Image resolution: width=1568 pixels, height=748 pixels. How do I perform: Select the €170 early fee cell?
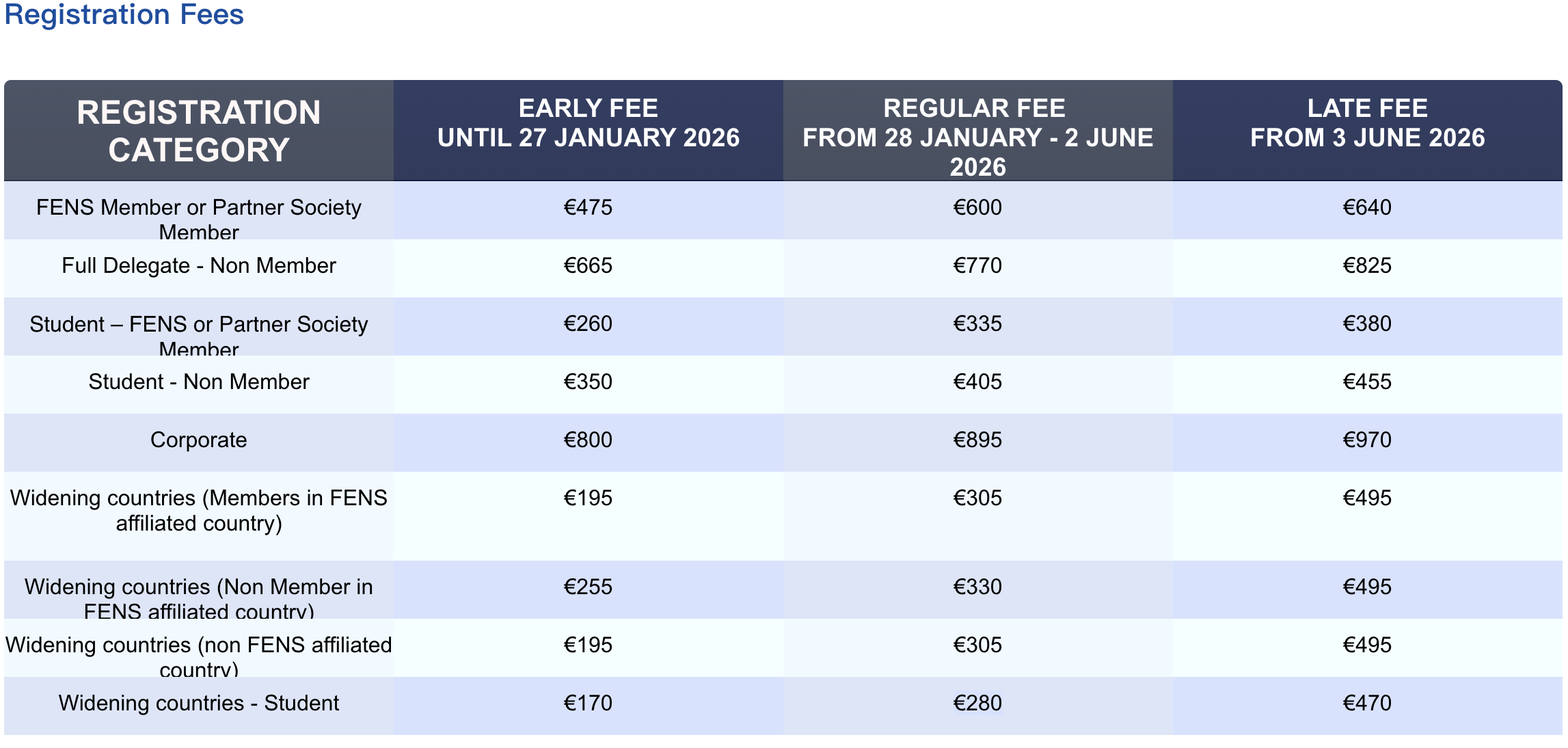(588, 703)
